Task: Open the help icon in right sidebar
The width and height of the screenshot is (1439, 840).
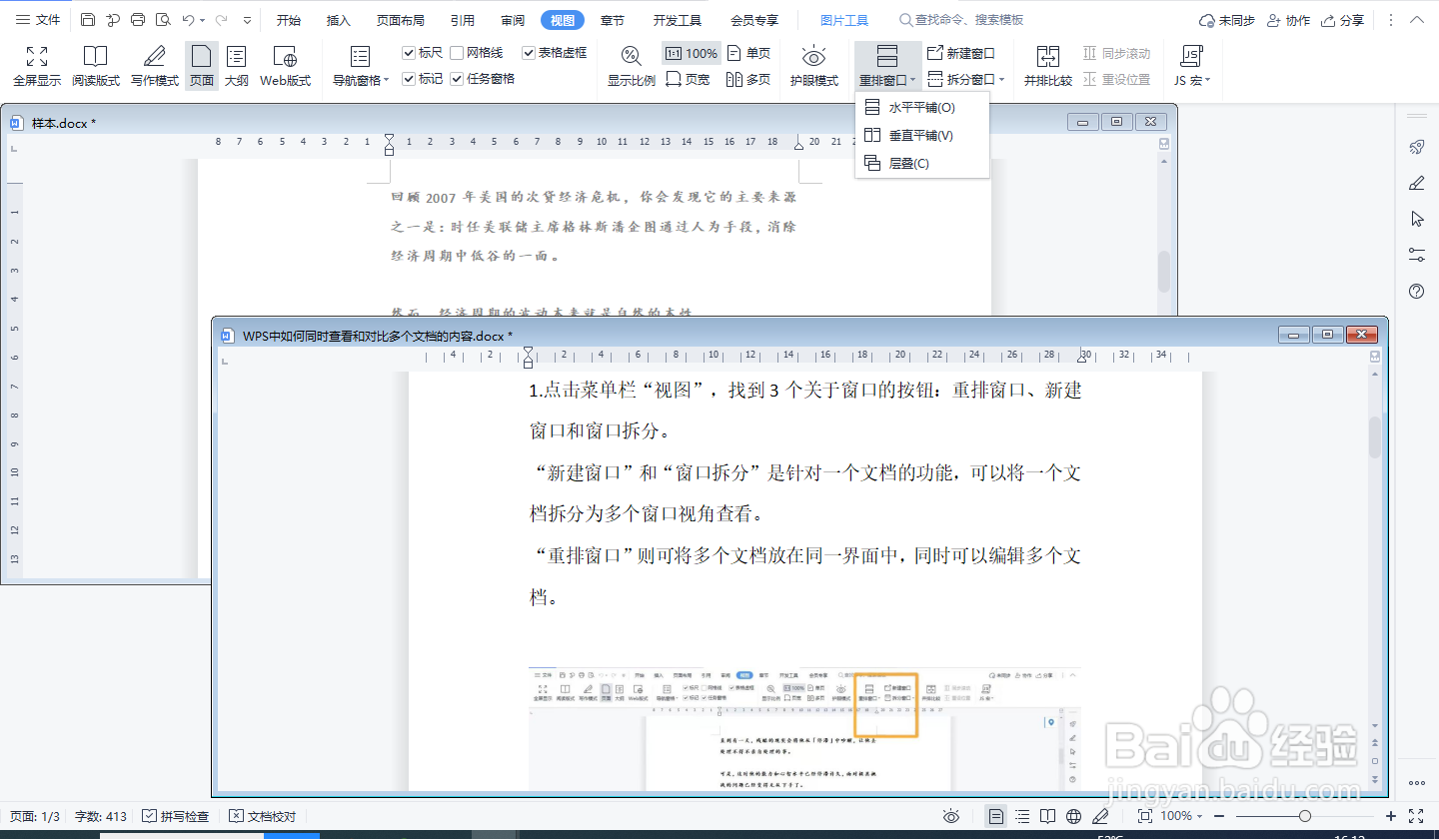Action: (1416, 291)
